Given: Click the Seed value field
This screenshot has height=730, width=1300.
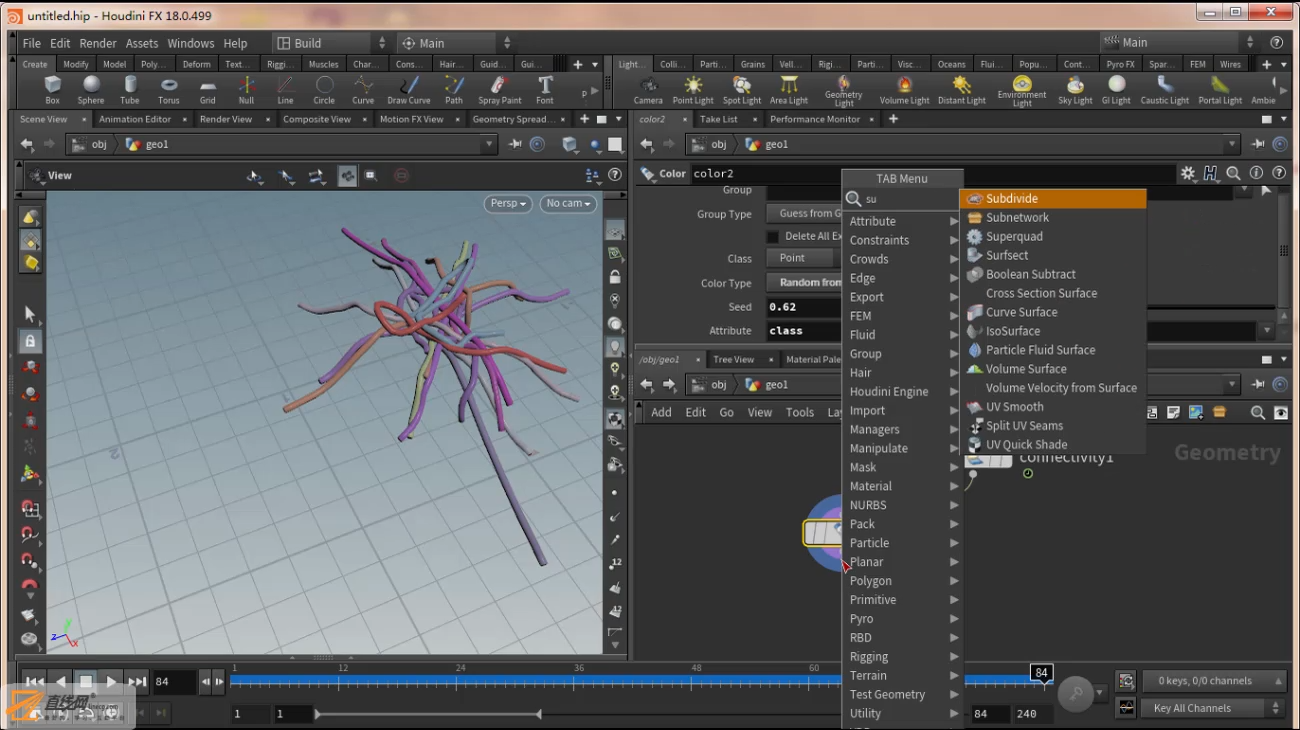Looking at the screenshot, I should [x=804, y=307].
